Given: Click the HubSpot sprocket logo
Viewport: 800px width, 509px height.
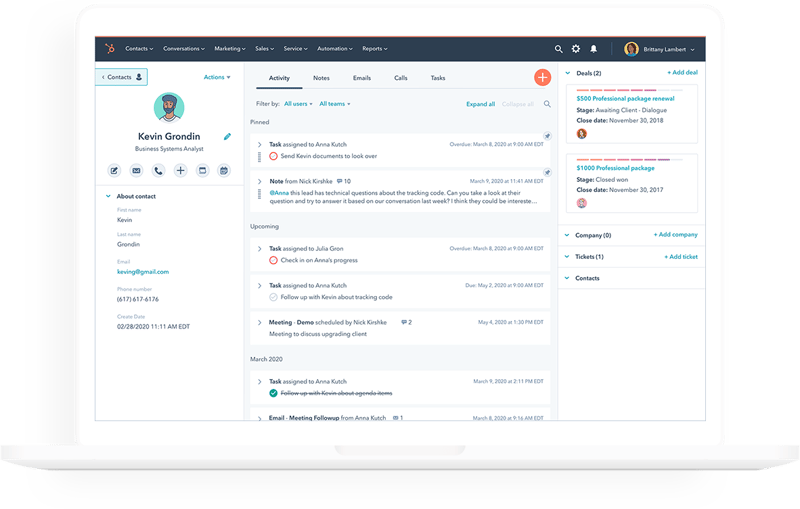Looking at the screenshot, I should [108, 48].
